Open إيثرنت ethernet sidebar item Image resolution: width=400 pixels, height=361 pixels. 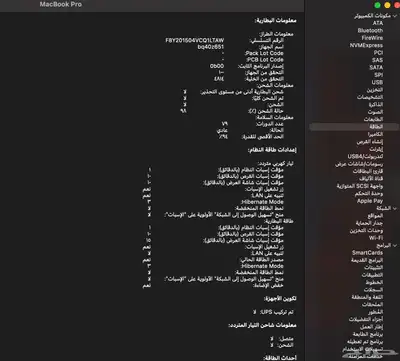[376, 149]
